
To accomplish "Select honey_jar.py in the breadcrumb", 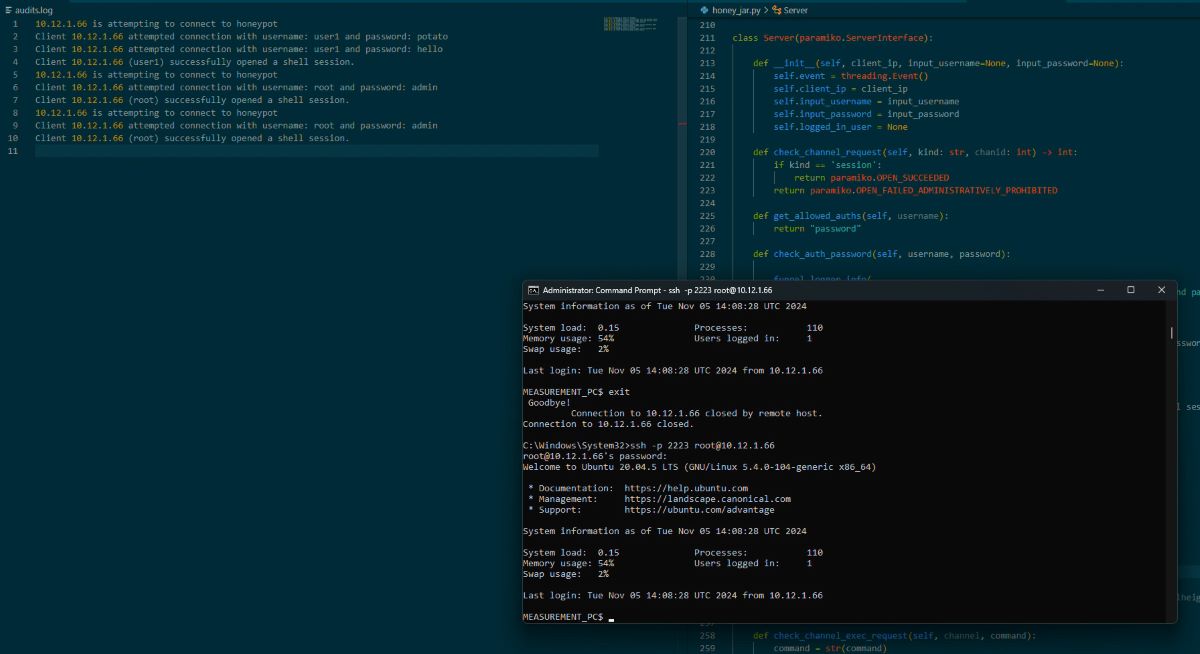I will coord(735,10).
